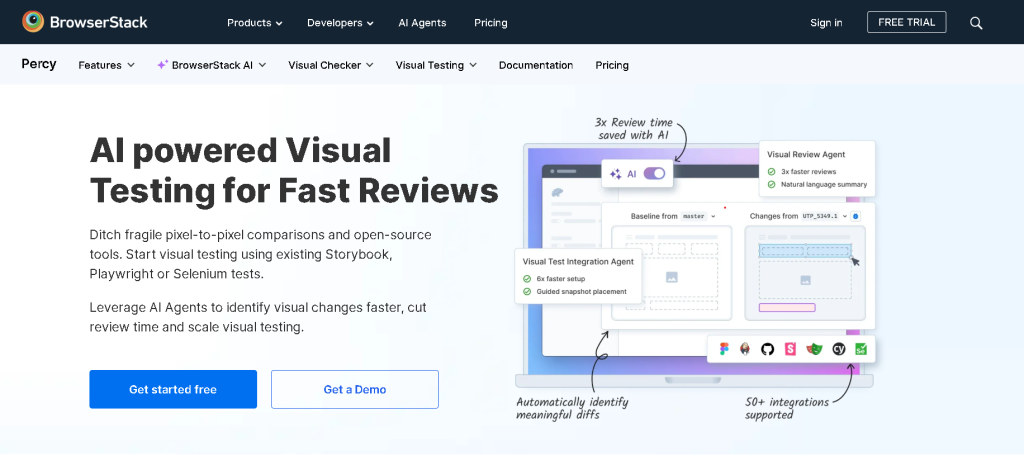The width and height of the screenshot is (1024, 465).
Task: Click the "50+ integrations supported" caption
Action: click(x=787, y=408)
